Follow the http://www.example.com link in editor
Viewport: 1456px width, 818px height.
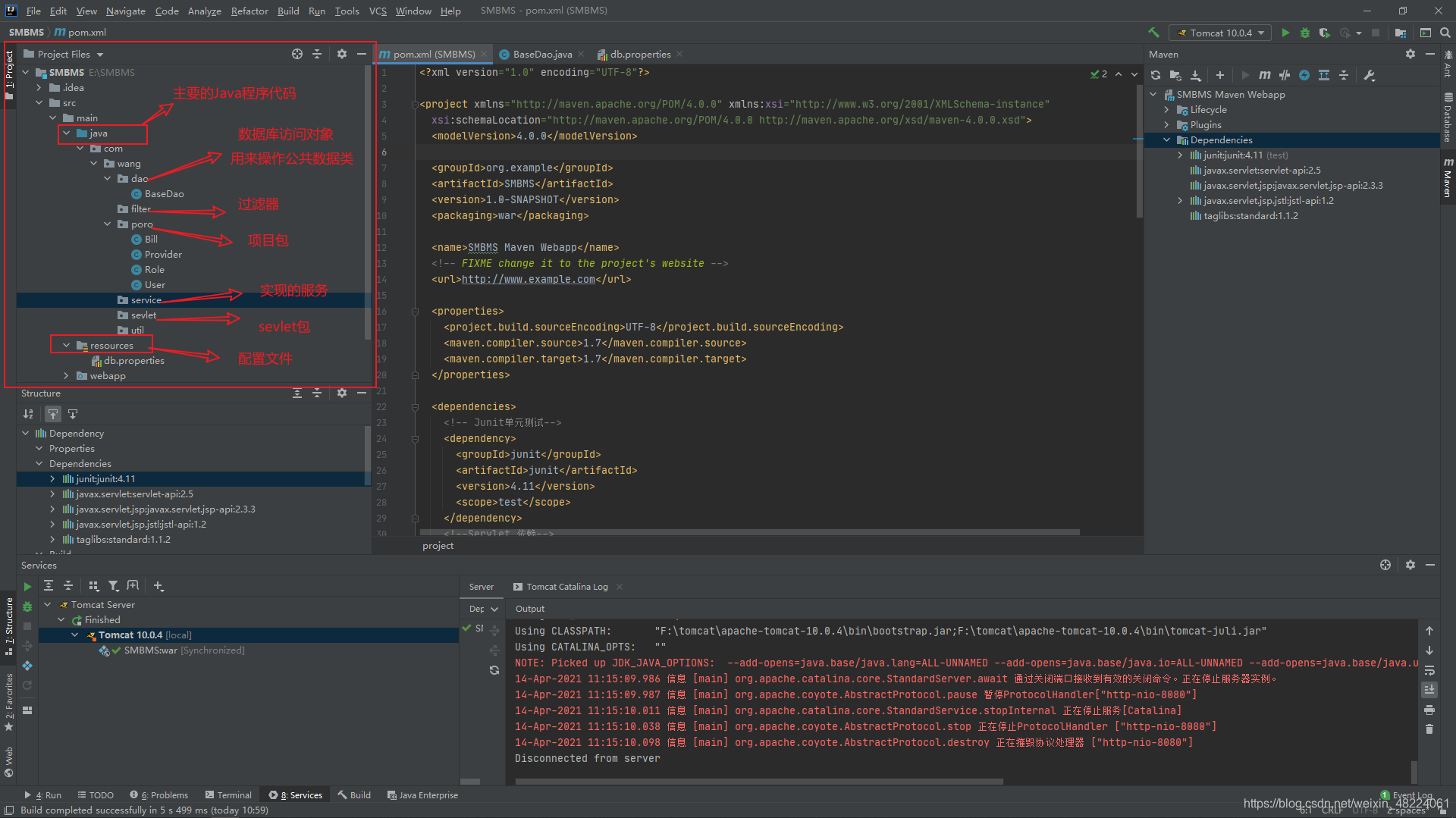click(529, 279)
